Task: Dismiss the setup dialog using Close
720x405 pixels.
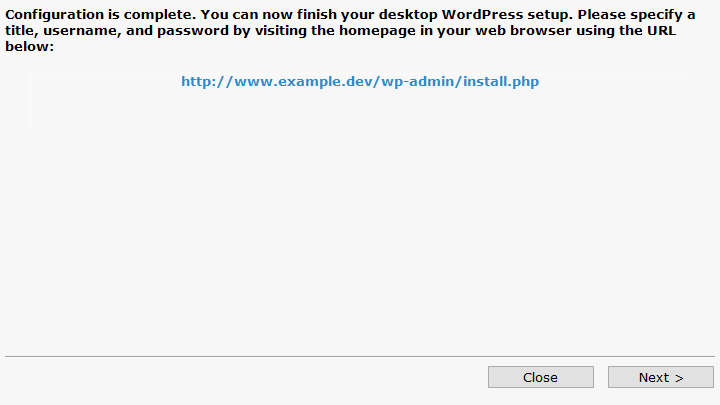Action: click(x=540, y=377)
